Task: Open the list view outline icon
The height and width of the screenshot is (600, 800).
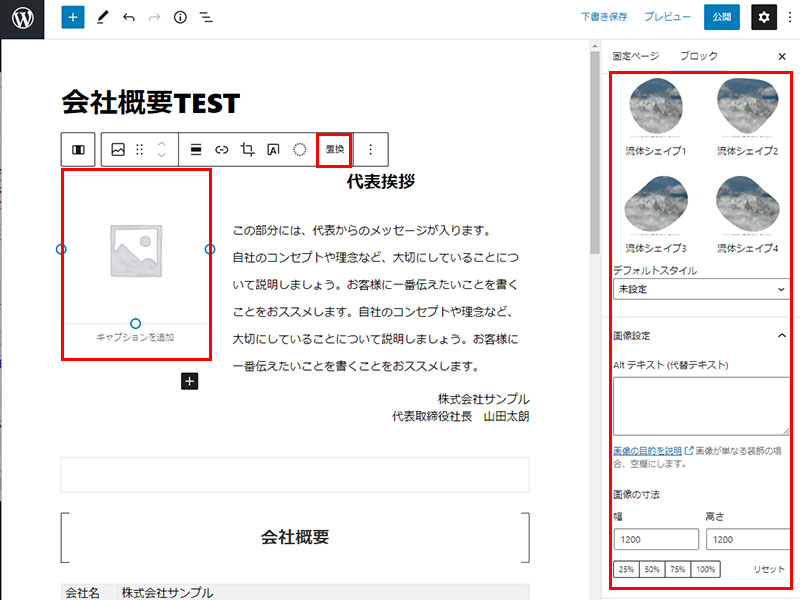Action: click(x=206, y=18)
